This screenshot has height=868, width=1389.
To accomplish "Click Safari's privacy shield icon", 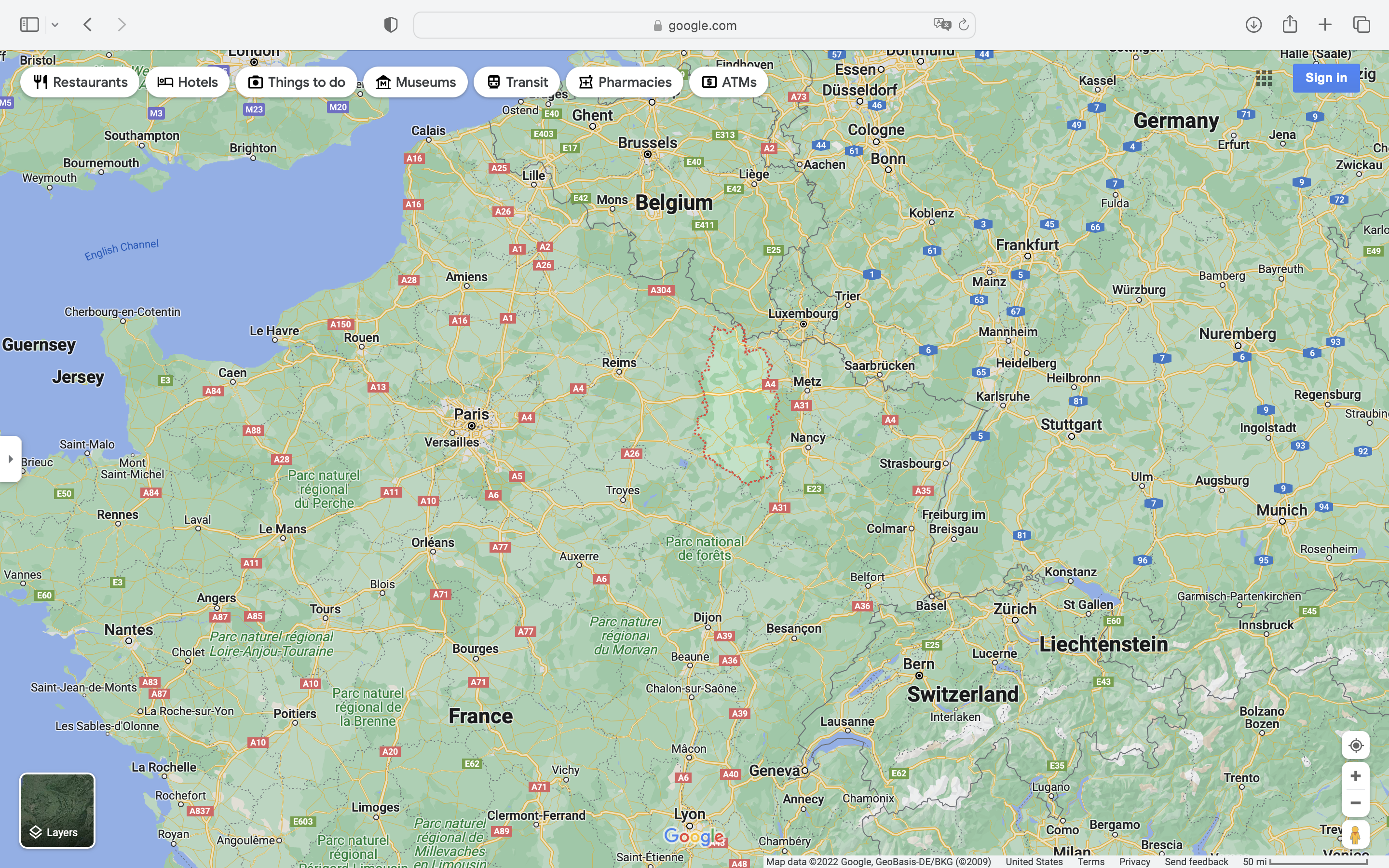I will coord(391,25).
